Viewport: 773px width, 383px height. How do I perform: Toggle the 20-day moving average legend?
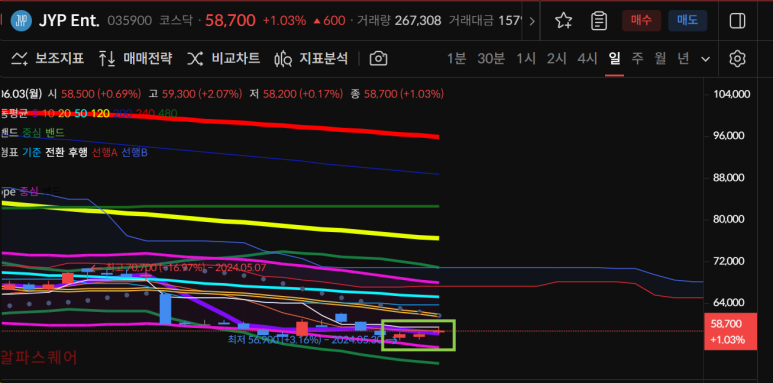65,113
